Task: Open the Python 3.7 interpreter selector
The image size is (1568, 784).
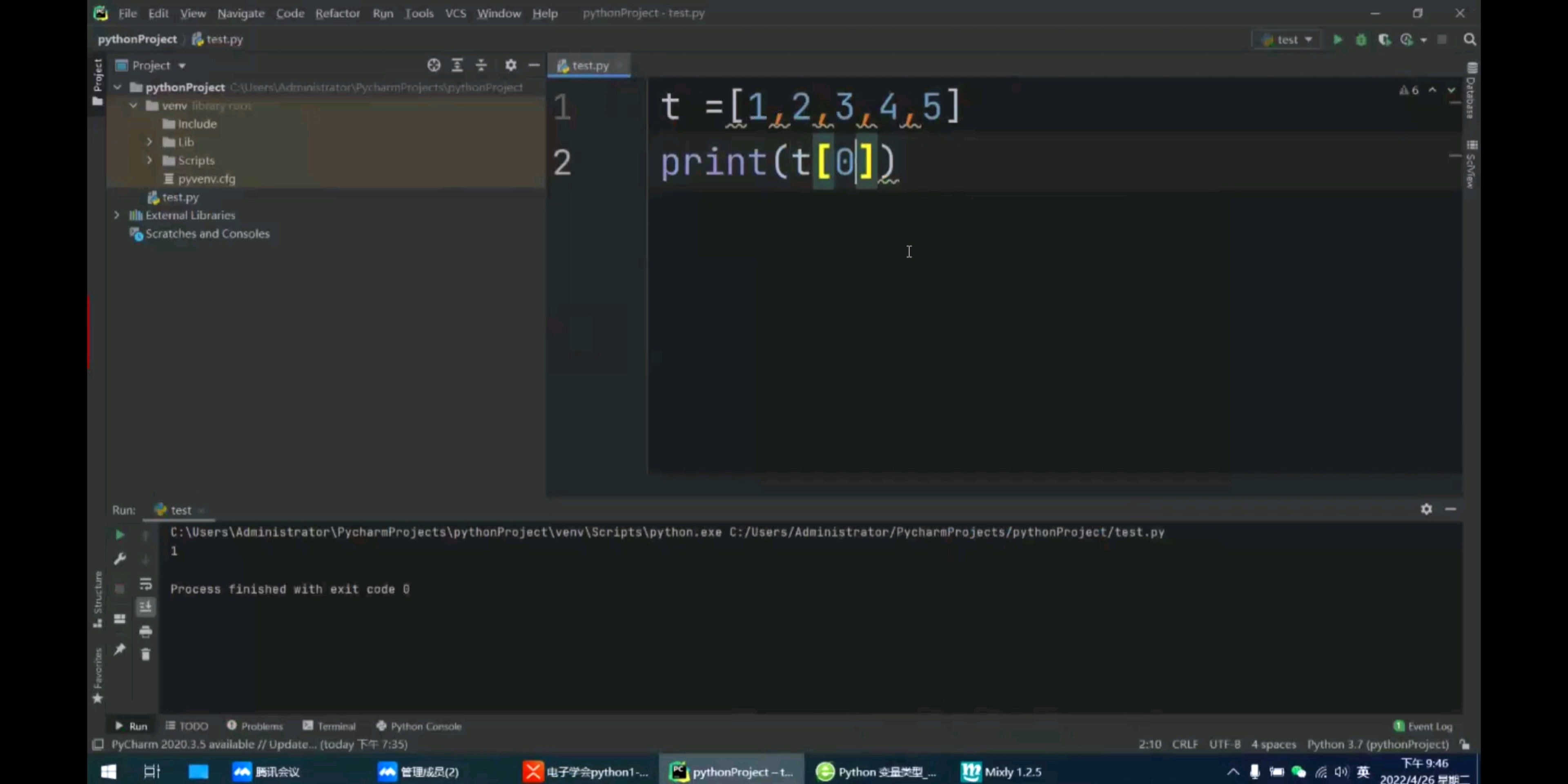Action: click(x=1377, y=744)
